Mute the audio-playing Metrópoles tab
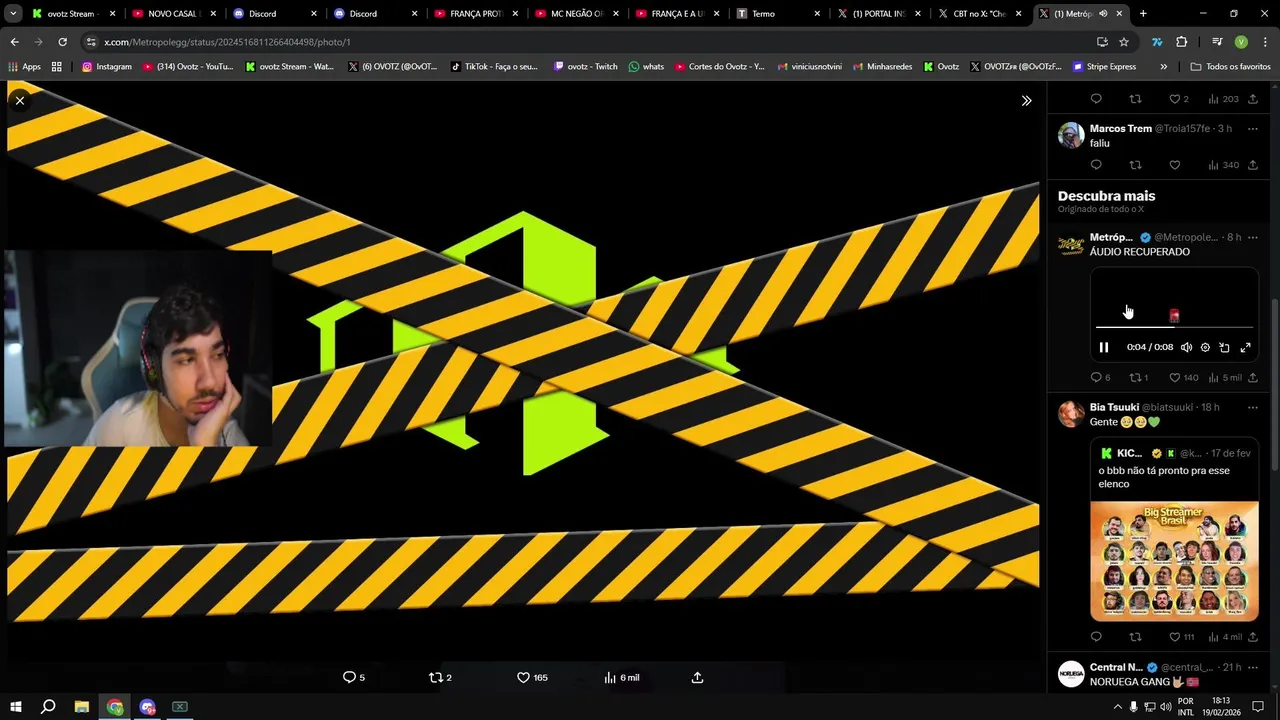Screen dimensions: 1280x720 pyautogui.click(x=1103, y=14)
